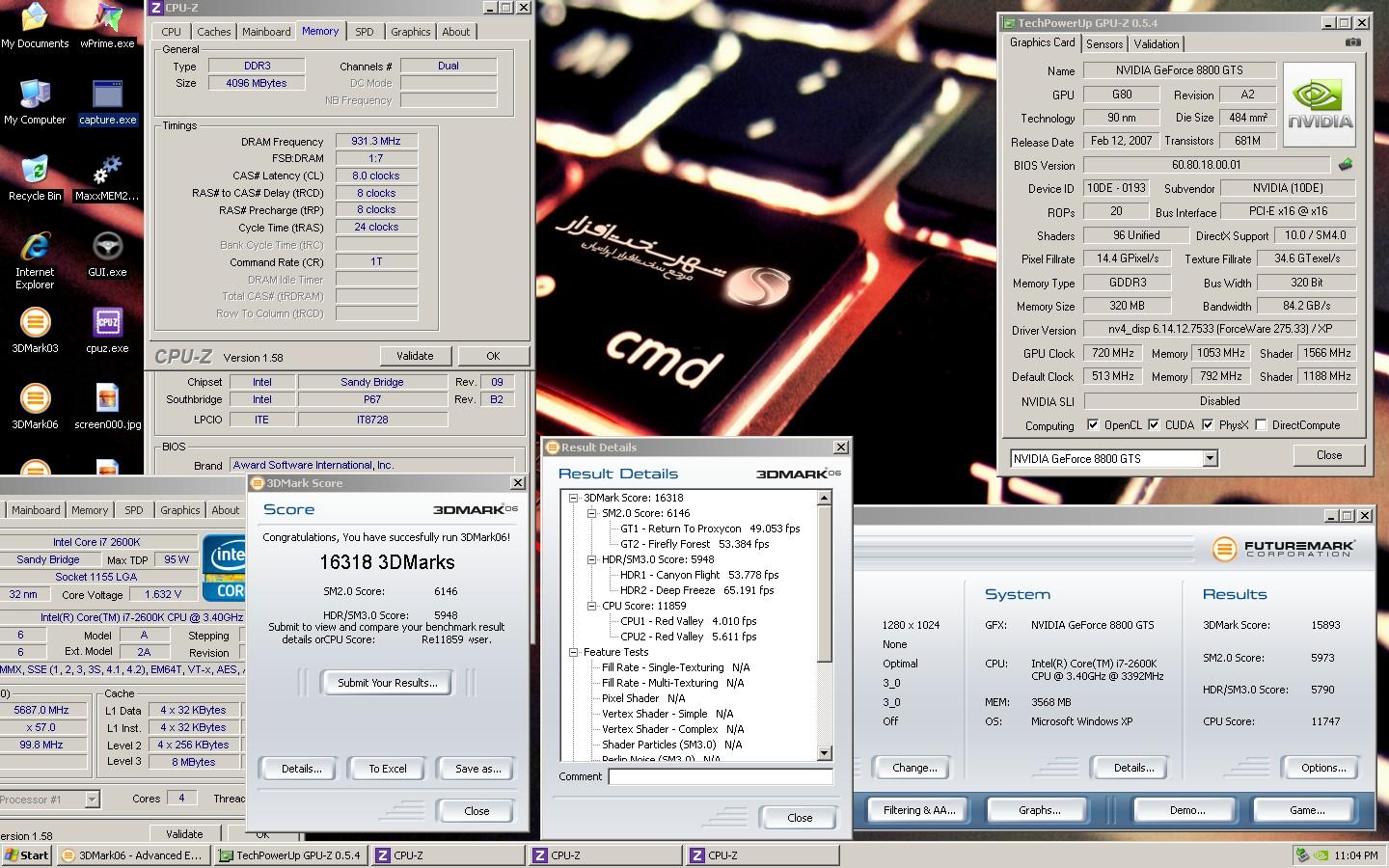Open the 3DMark06 desktop shortcut
The image size is (1389, 868).
pyautogui.click(x=35, y=407)
